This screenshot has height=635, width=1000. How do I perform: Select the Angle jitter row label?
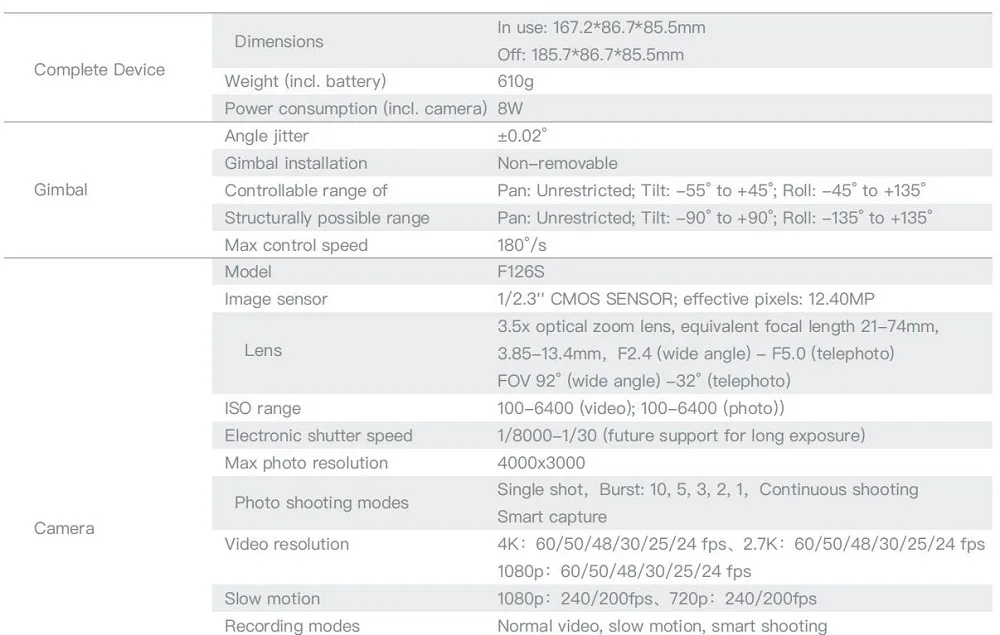coord(266,136)
